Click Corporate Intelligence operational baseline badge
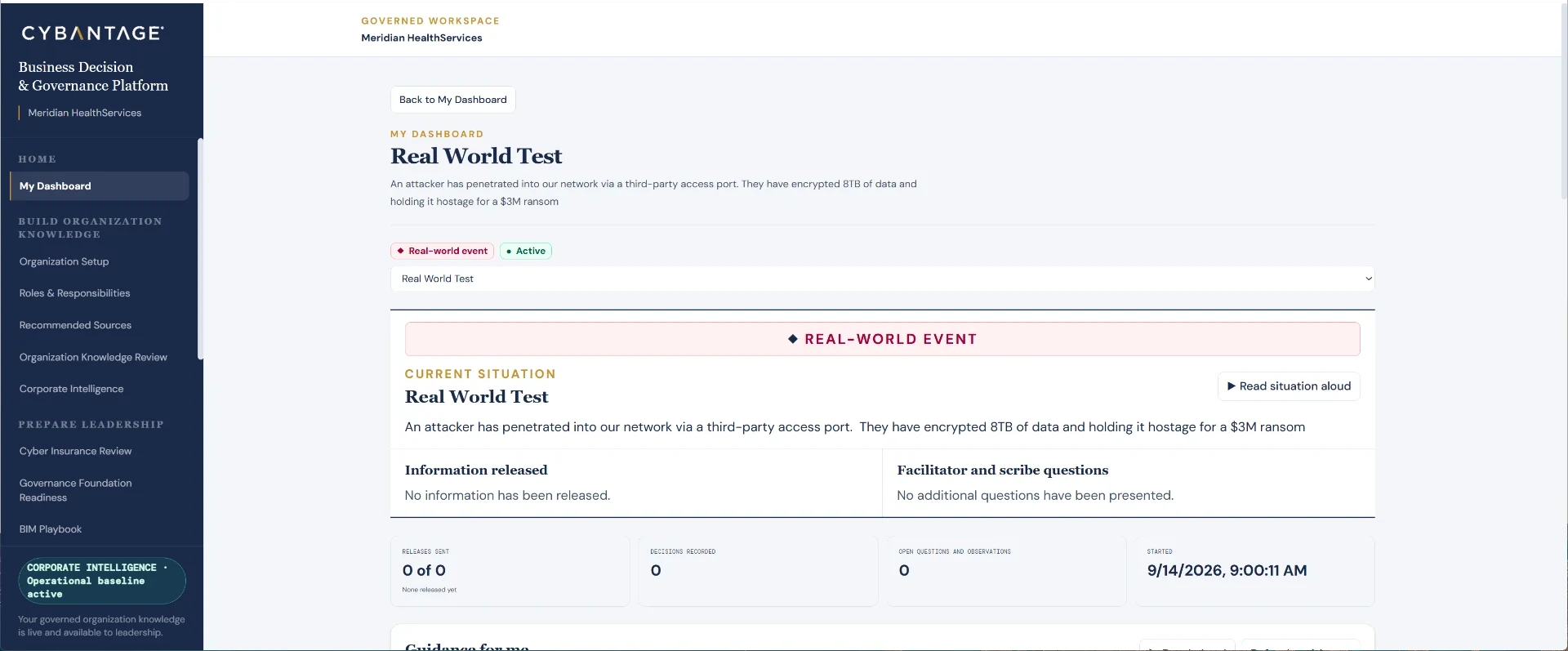Viewport: 1568px width, 651px height. tap(102, 581)
